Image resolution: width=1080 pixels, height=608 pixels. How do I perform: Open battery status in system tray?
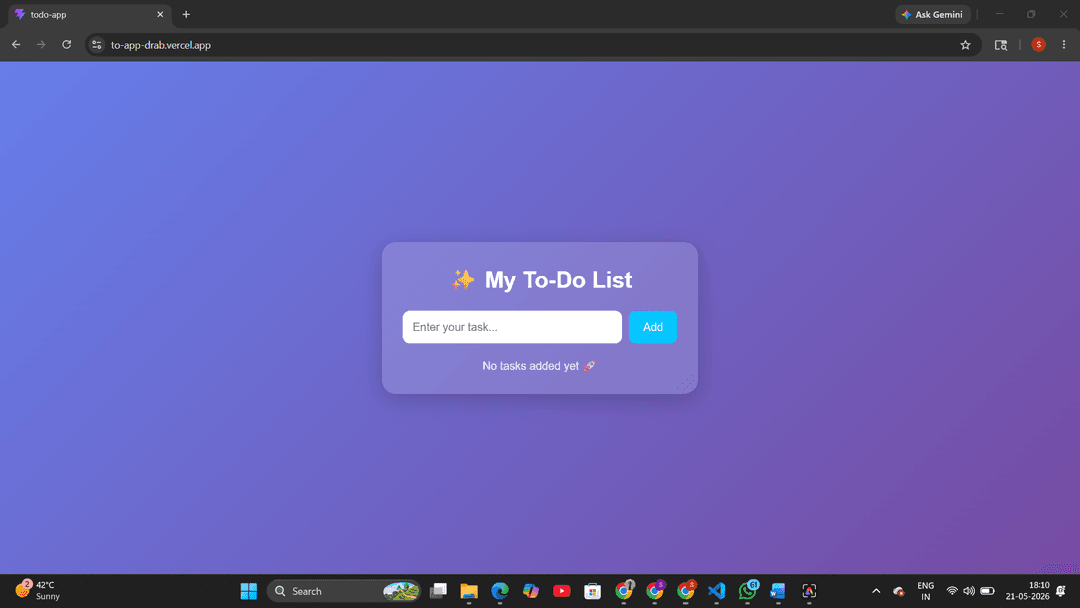(x=987, y=591)
